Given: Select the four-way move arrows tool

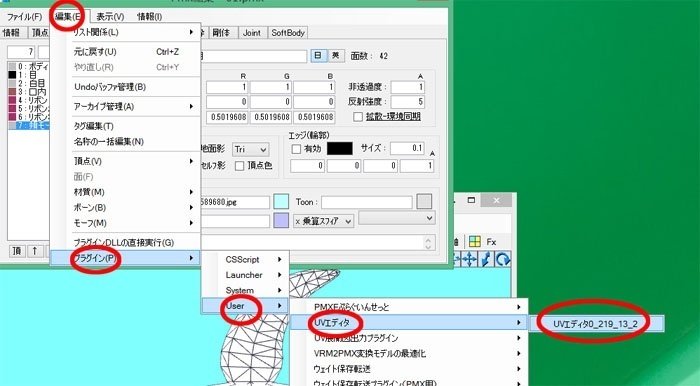Looking at the screenshot, I should pos(468,259).
